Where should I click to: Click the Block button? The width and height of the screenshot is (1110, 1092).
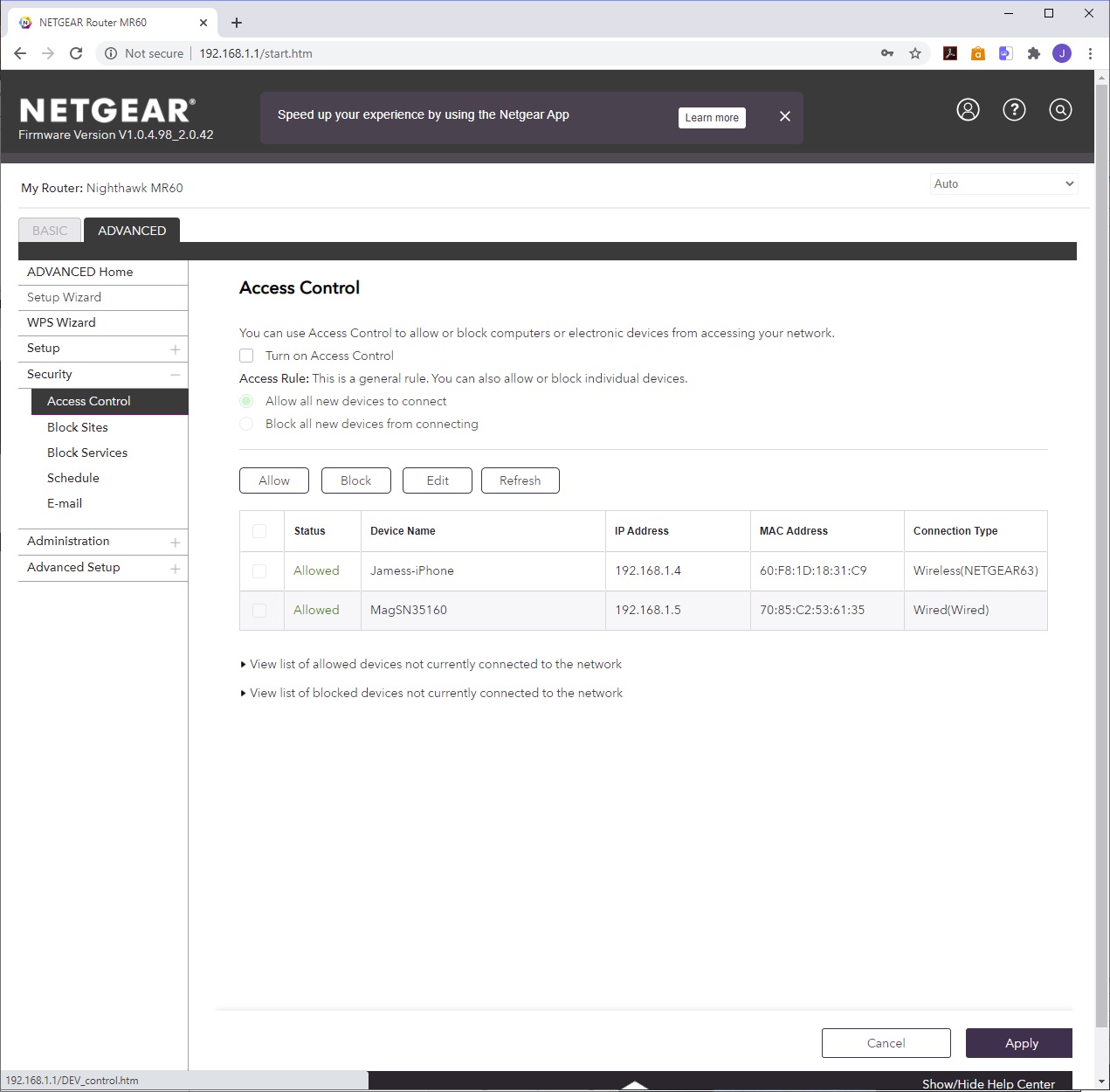[355, 480]
